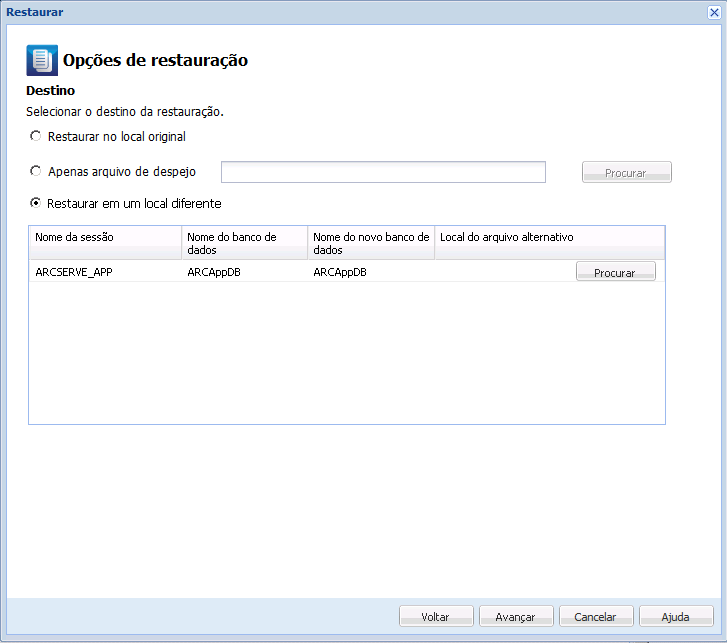727x643 pixels.
Task: Click ARCAppDB under database name column
Action: [244, 272]
